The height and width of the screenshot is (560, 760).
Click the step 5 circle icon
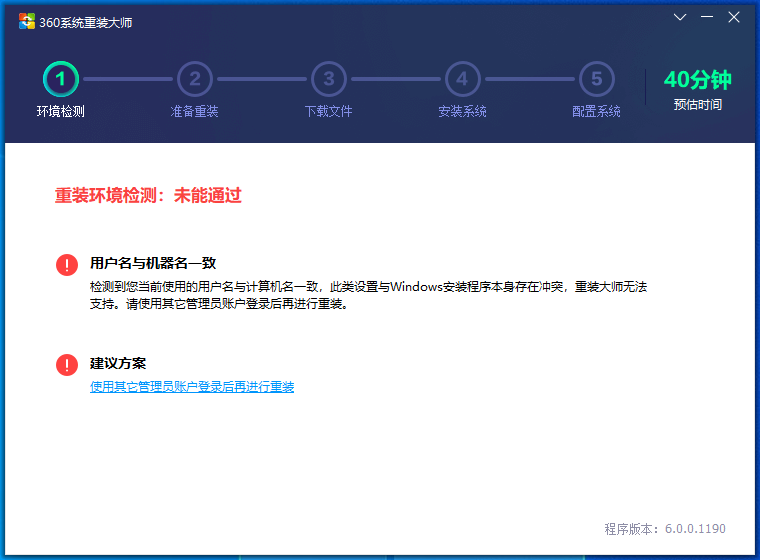[596, 78]
